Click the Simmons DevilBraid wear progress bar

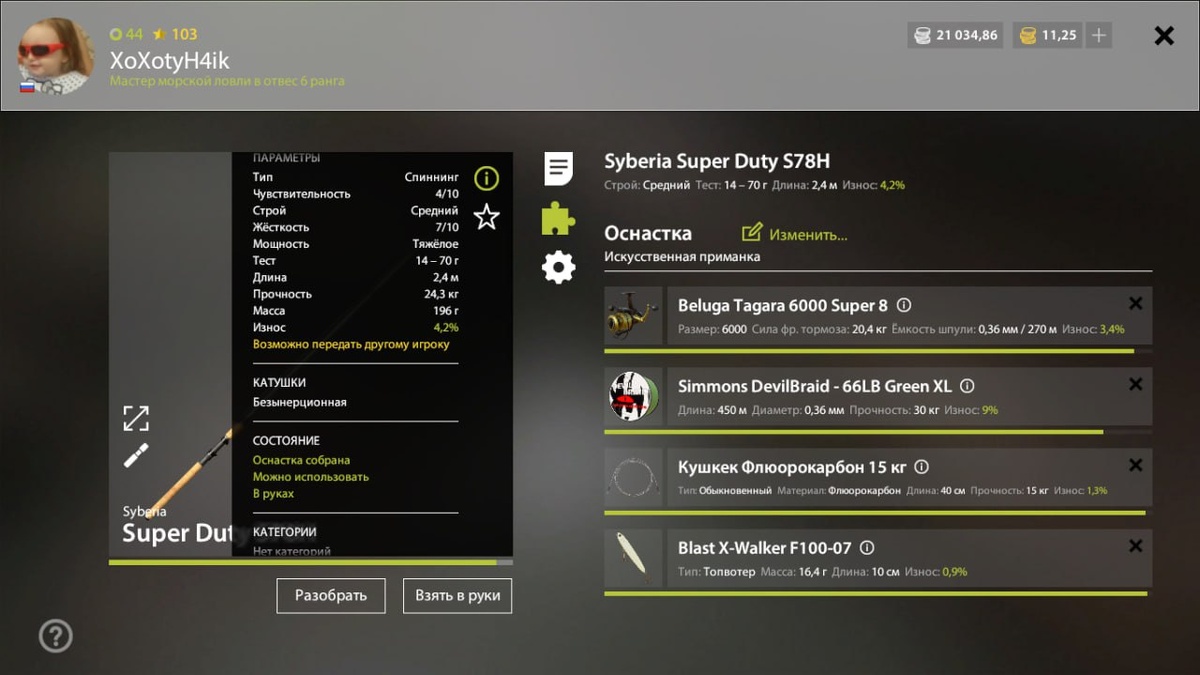tap(878, 432)
